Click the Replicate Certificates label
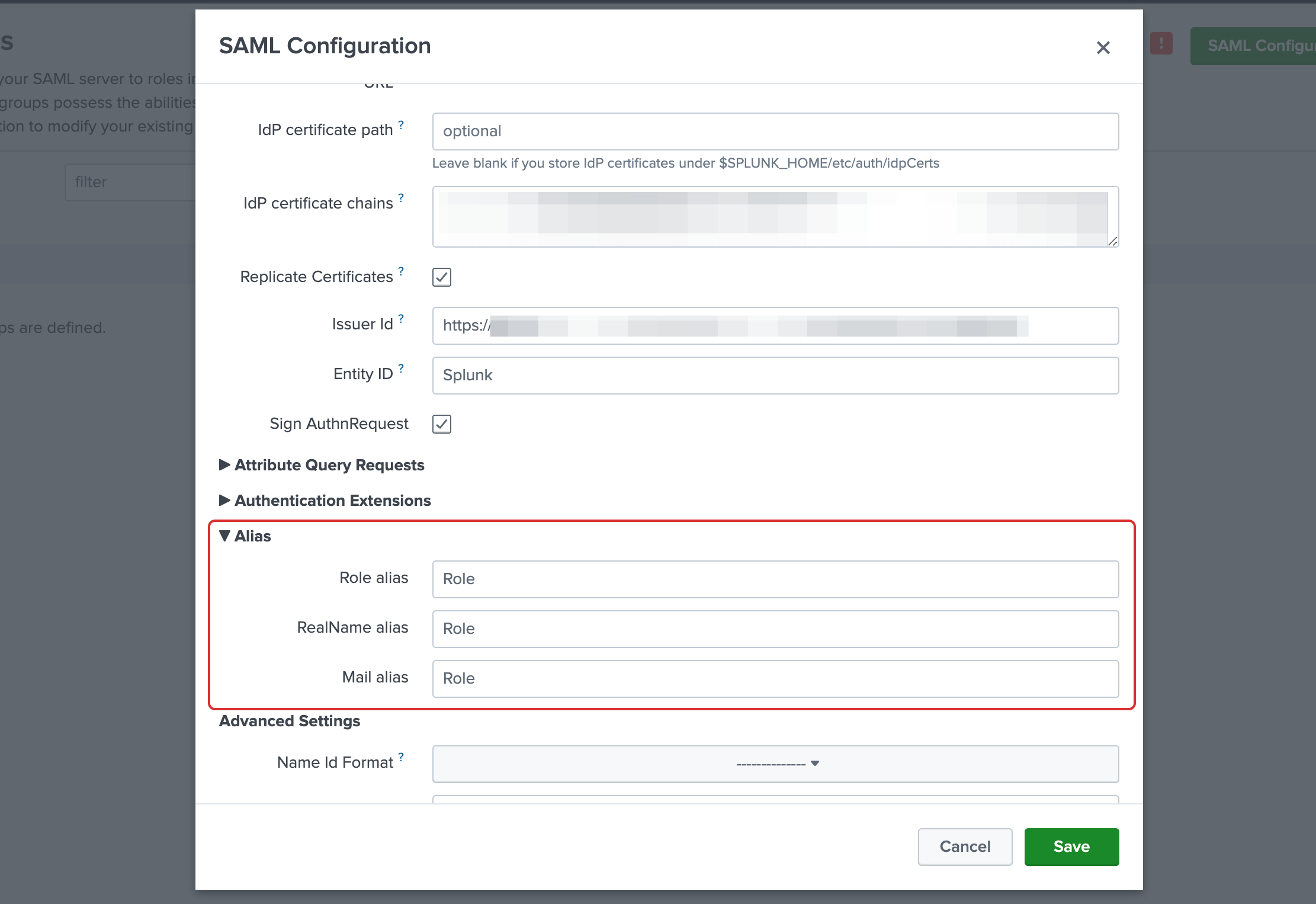Screen dimensions: 1316x904 316,277
